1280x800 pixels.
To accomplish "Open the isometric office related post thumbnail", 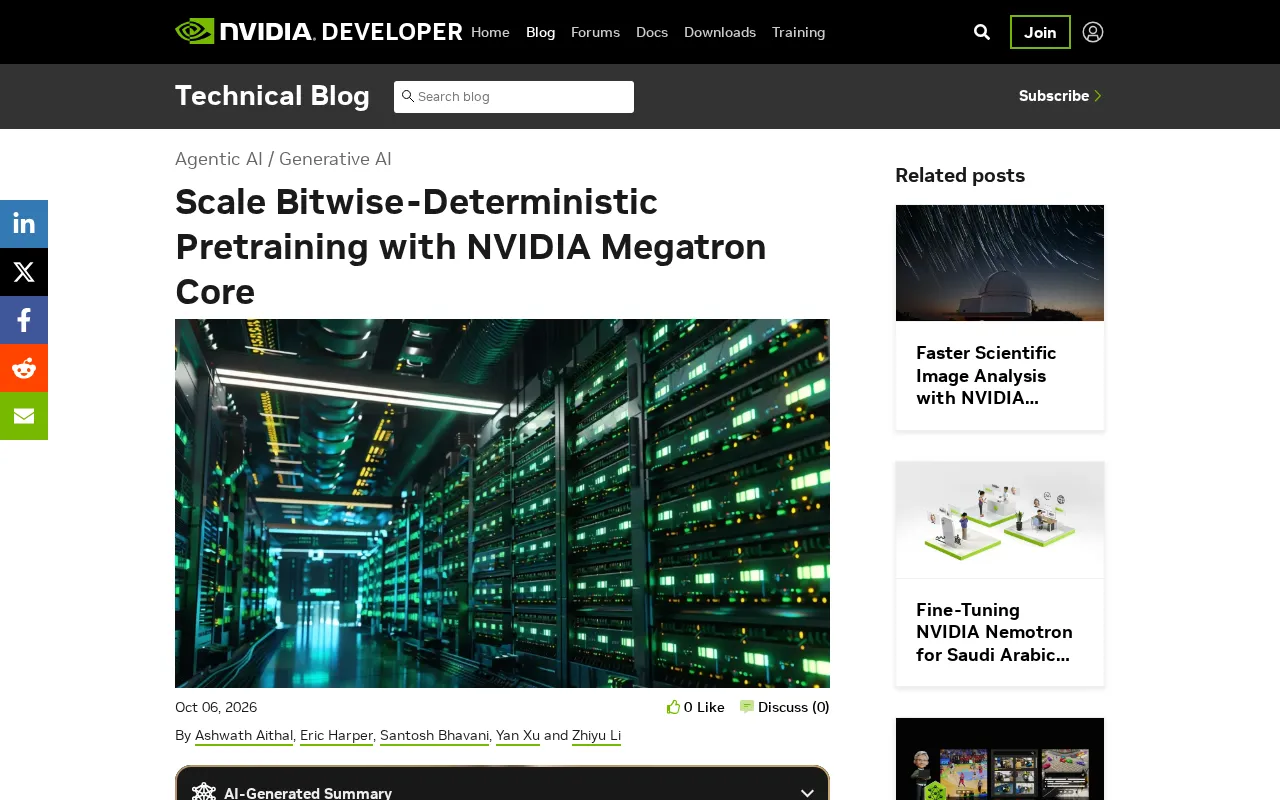I will pos(1000,520).
